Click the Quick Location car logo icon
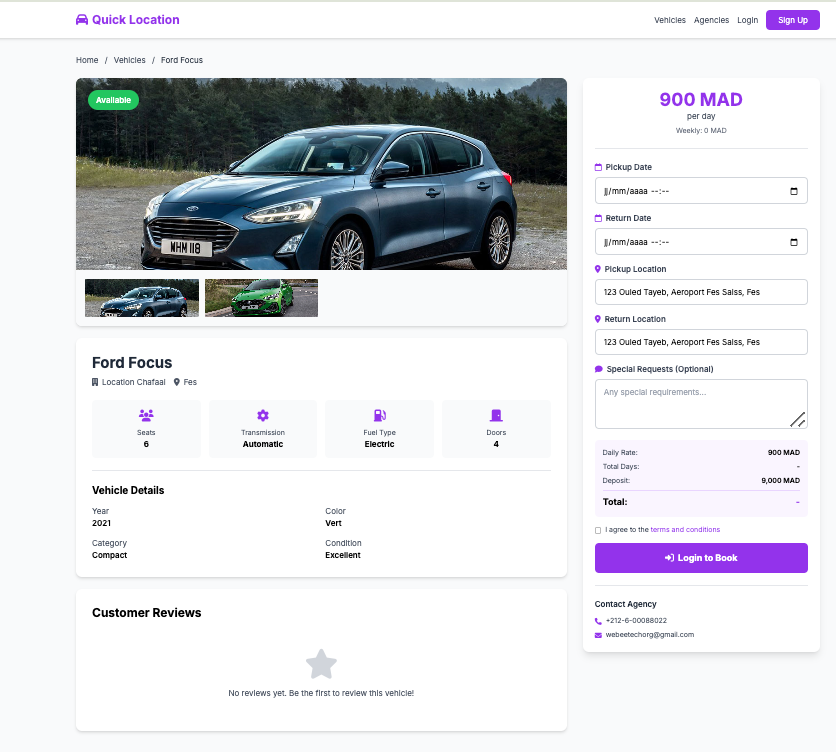Screen dimensions: 836x752 click(x=82, y=20)
